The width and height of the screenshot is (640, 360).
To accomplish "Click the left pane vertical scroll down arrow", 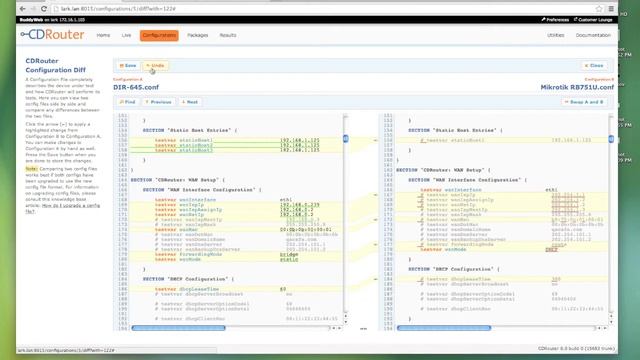I will click(x=346, y=322).
